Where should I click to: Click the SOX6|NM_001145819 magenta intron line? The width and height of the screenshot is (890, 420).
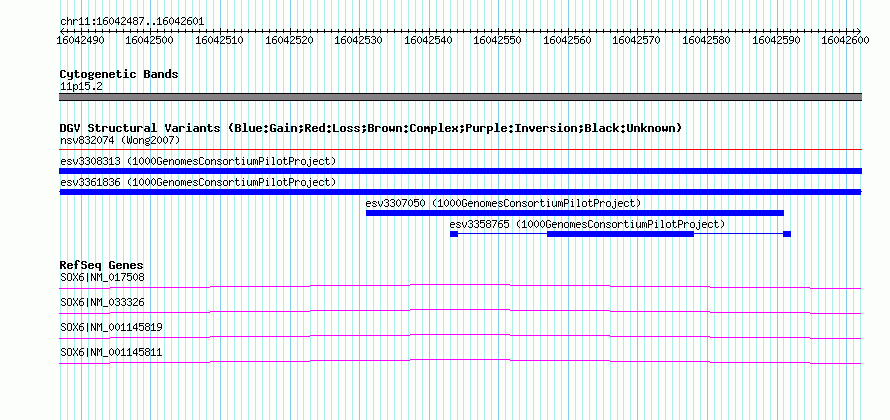(x=460, y=336)
